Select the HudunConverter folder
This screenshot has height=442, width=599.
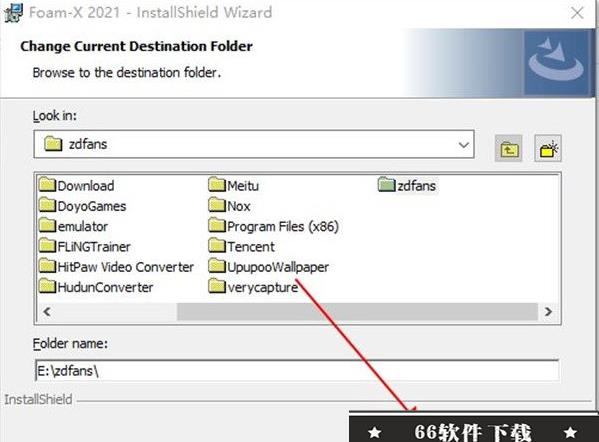(x=96, y=287)
